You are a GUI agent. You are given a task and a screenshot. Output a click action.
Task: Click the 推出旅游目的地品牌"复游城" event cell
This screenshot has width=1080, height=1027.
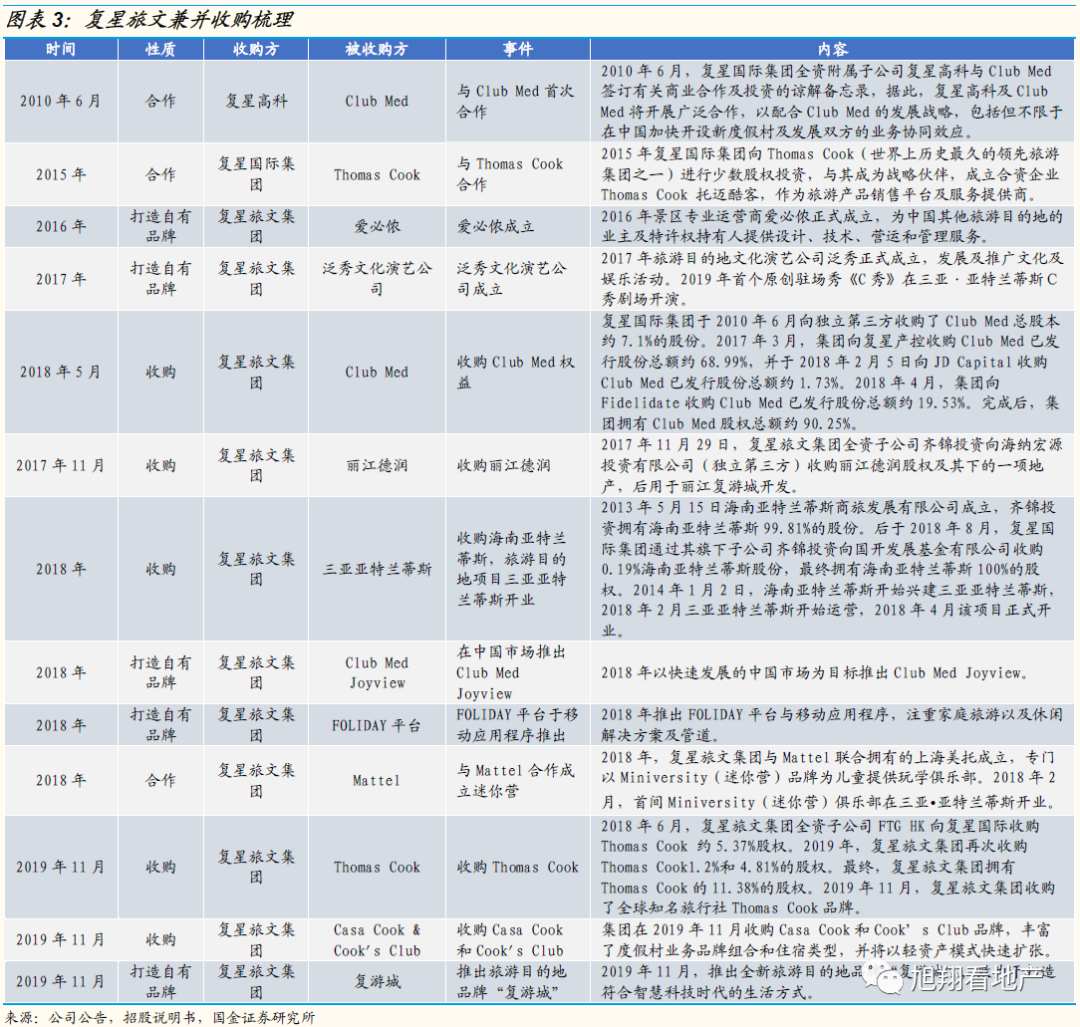tap(517, 982)
